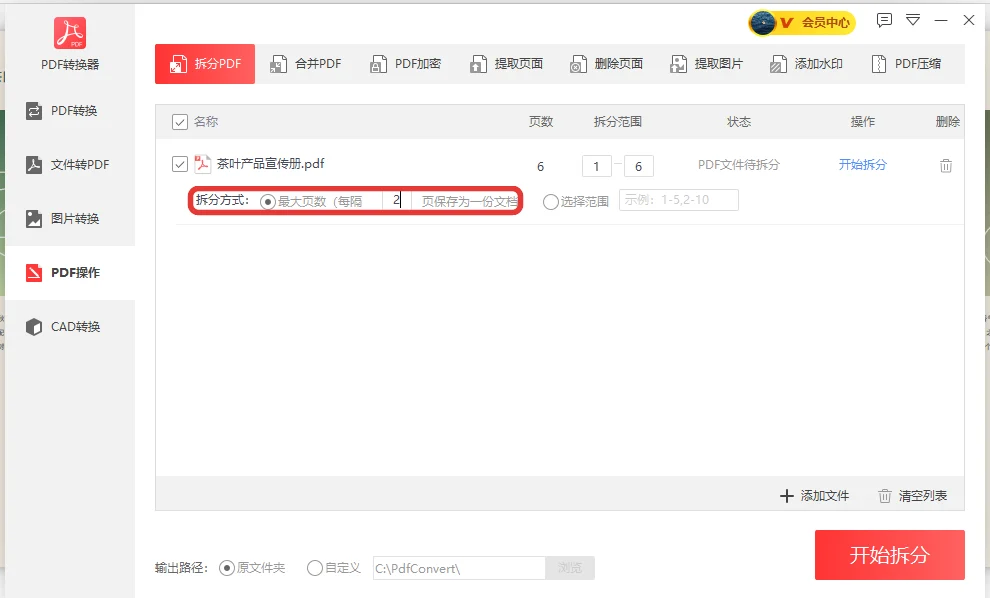Click the trash icon beside 清空列表
This screenshot has height=598, width=990.
[x=885, y=496]
